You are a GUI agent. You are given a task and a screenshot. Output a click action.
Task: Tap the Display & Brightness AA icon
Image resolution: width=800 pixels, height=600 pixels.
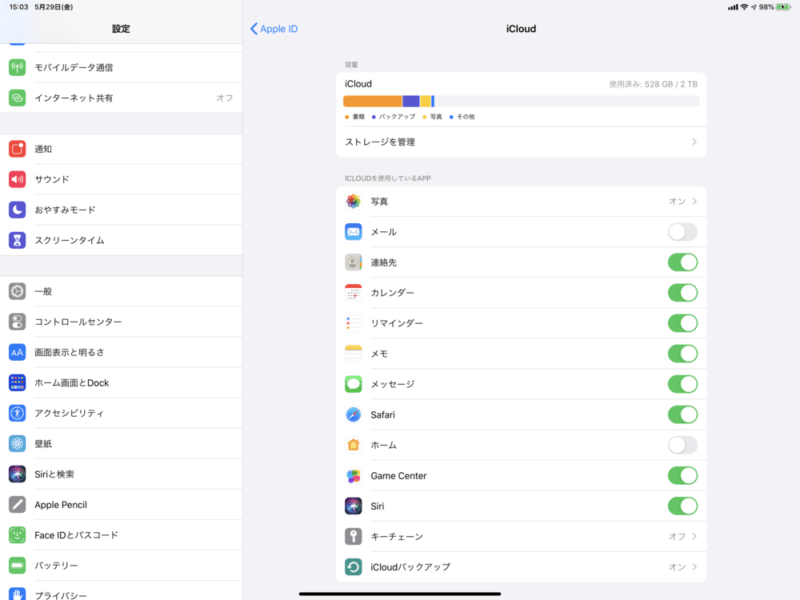click(x=17, y=353)
